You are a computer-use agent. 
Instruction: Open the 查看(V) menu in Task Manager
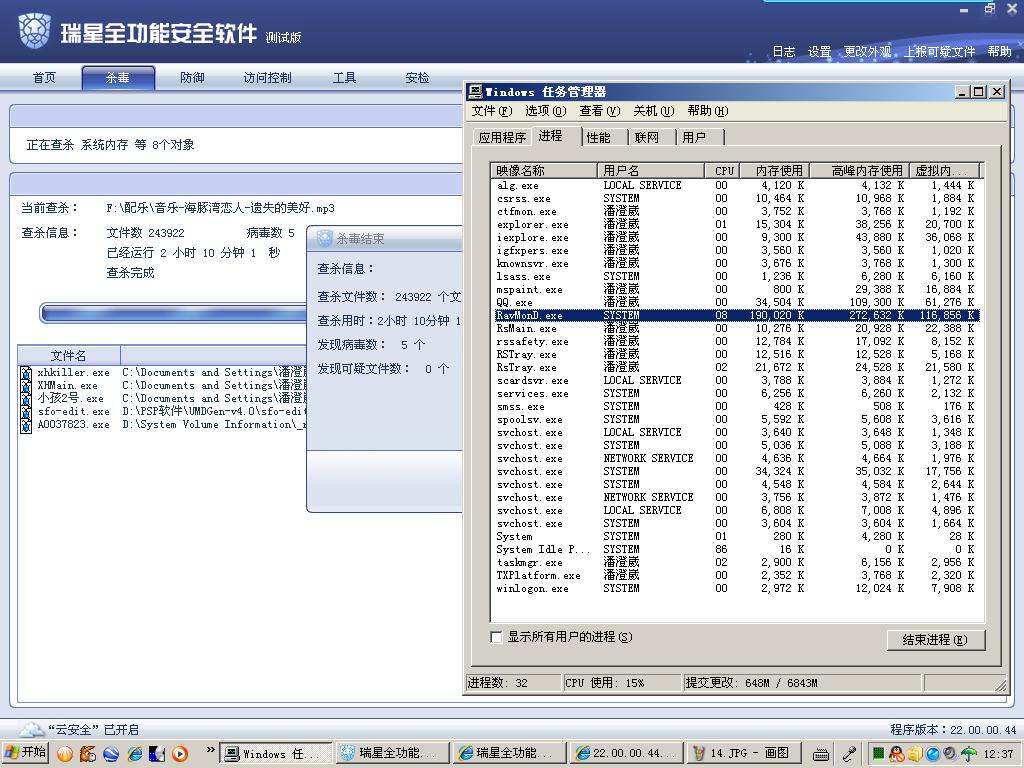point(600,111)
